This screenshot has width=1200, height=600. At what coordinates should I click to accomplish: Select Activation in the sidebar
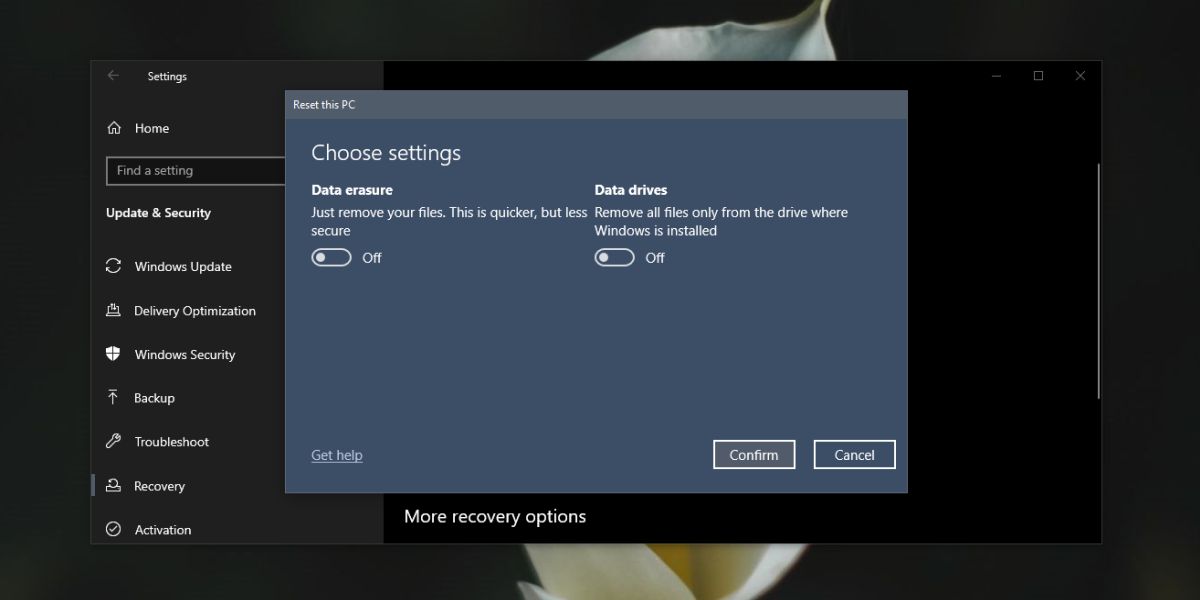[163, 530]
